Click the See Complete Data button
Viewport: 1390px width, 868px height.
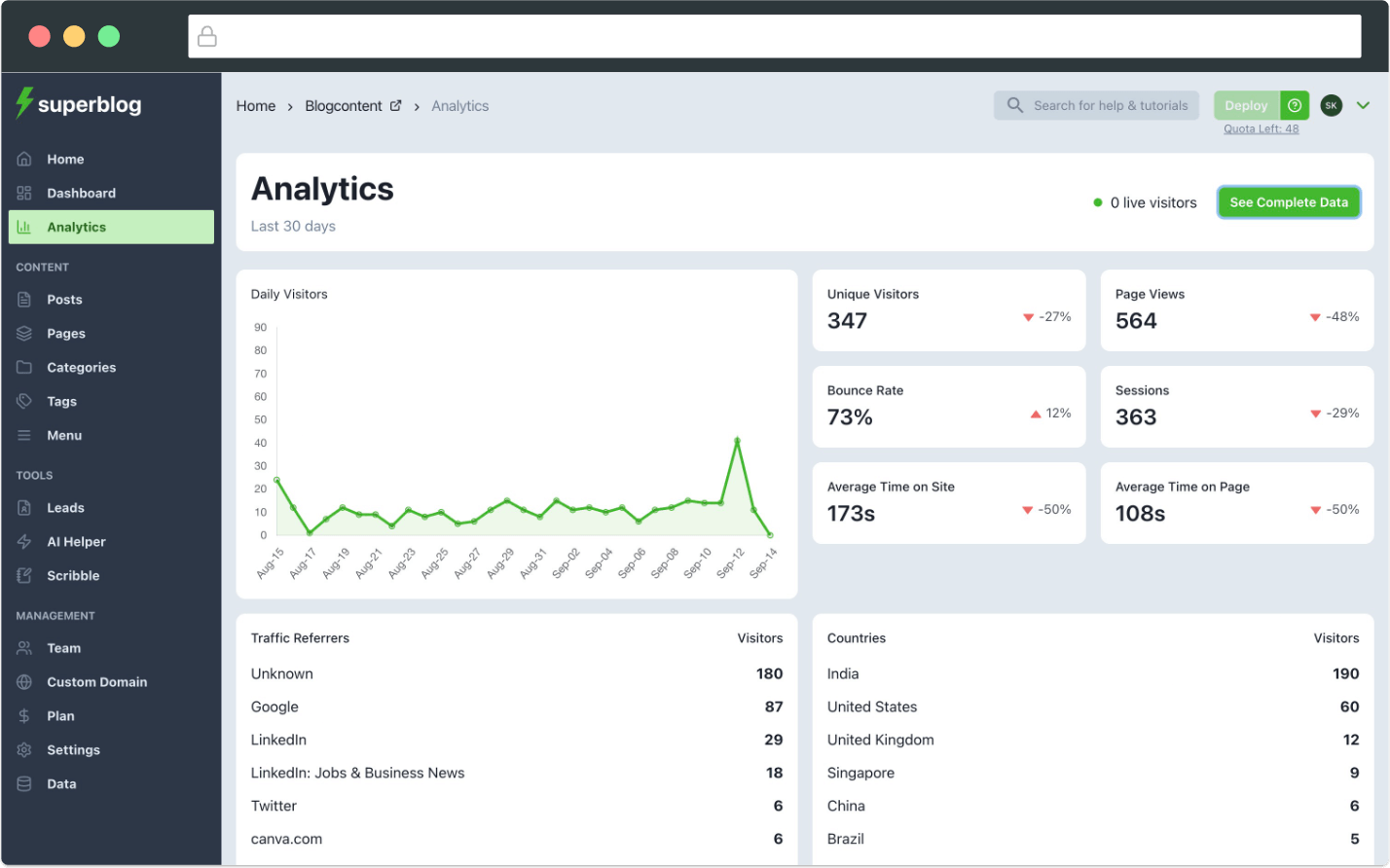[1289, 201]
